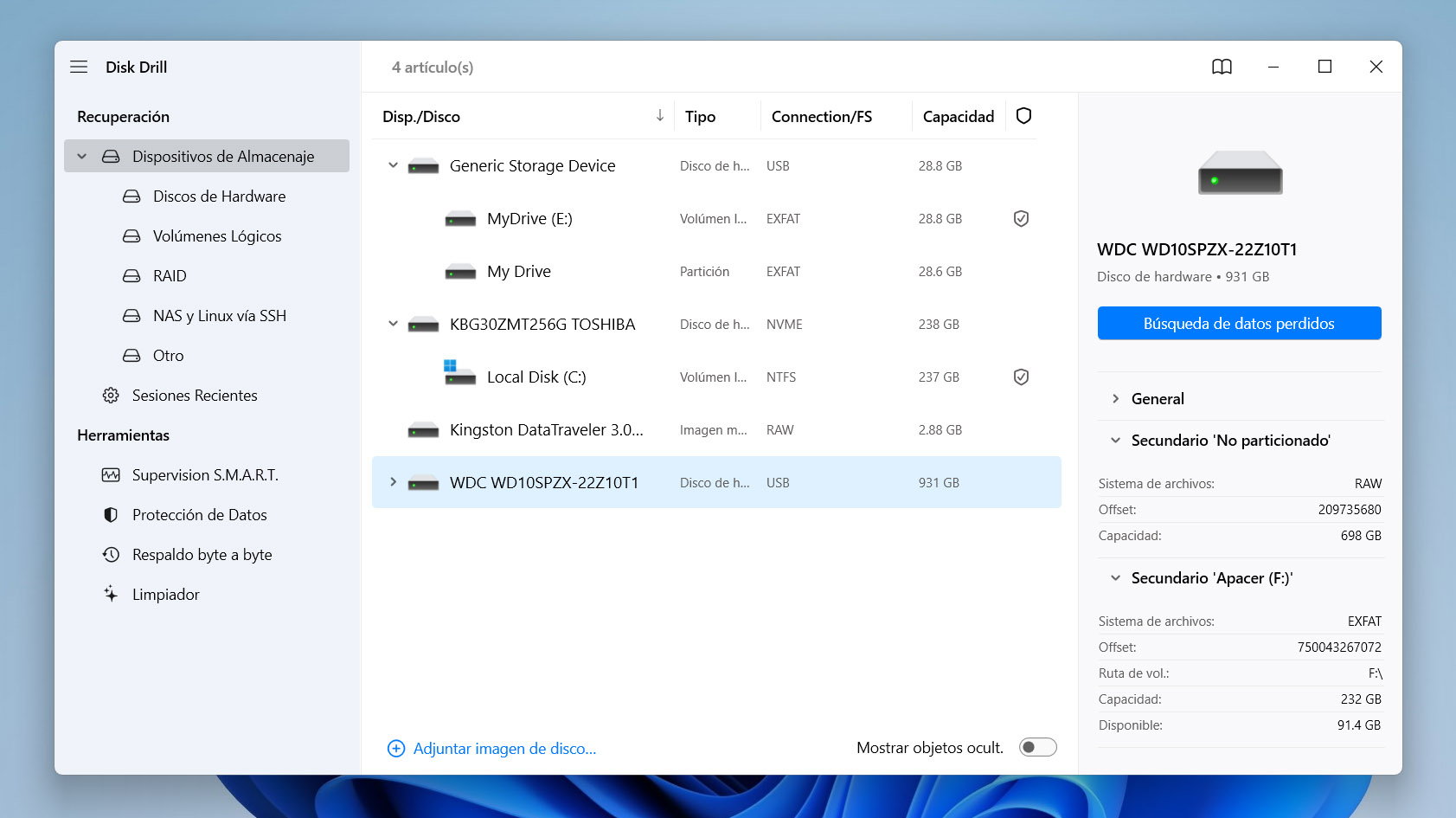Select Kingston DataTraveler 3.0 image row
This screenshot has height=818, width=1456.
point(716,430)
